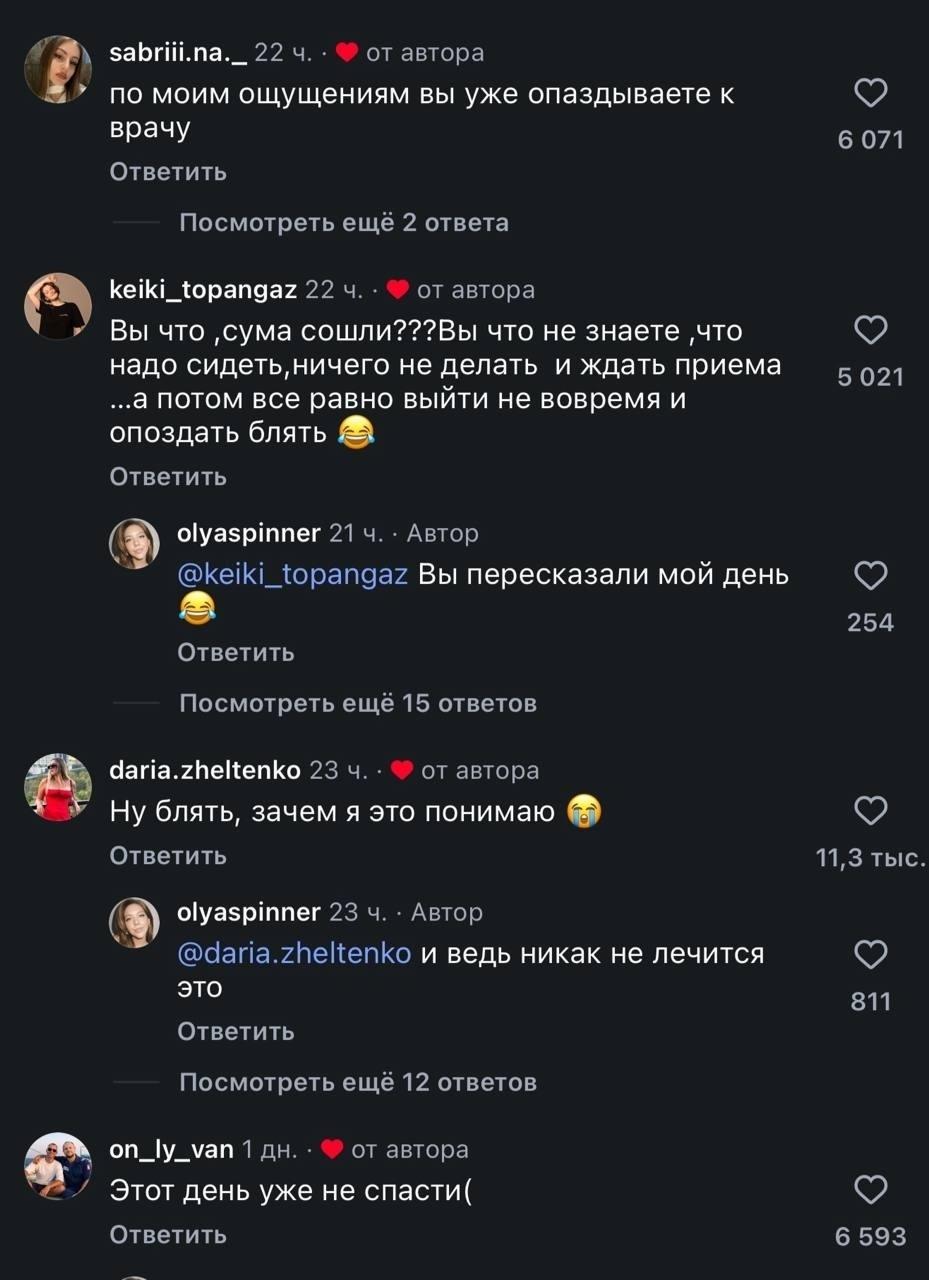This screenshot has height=1280, width=929.
Task: Expand 2 more replies under sabriii.na._ comment
Action: coord(343,223)
